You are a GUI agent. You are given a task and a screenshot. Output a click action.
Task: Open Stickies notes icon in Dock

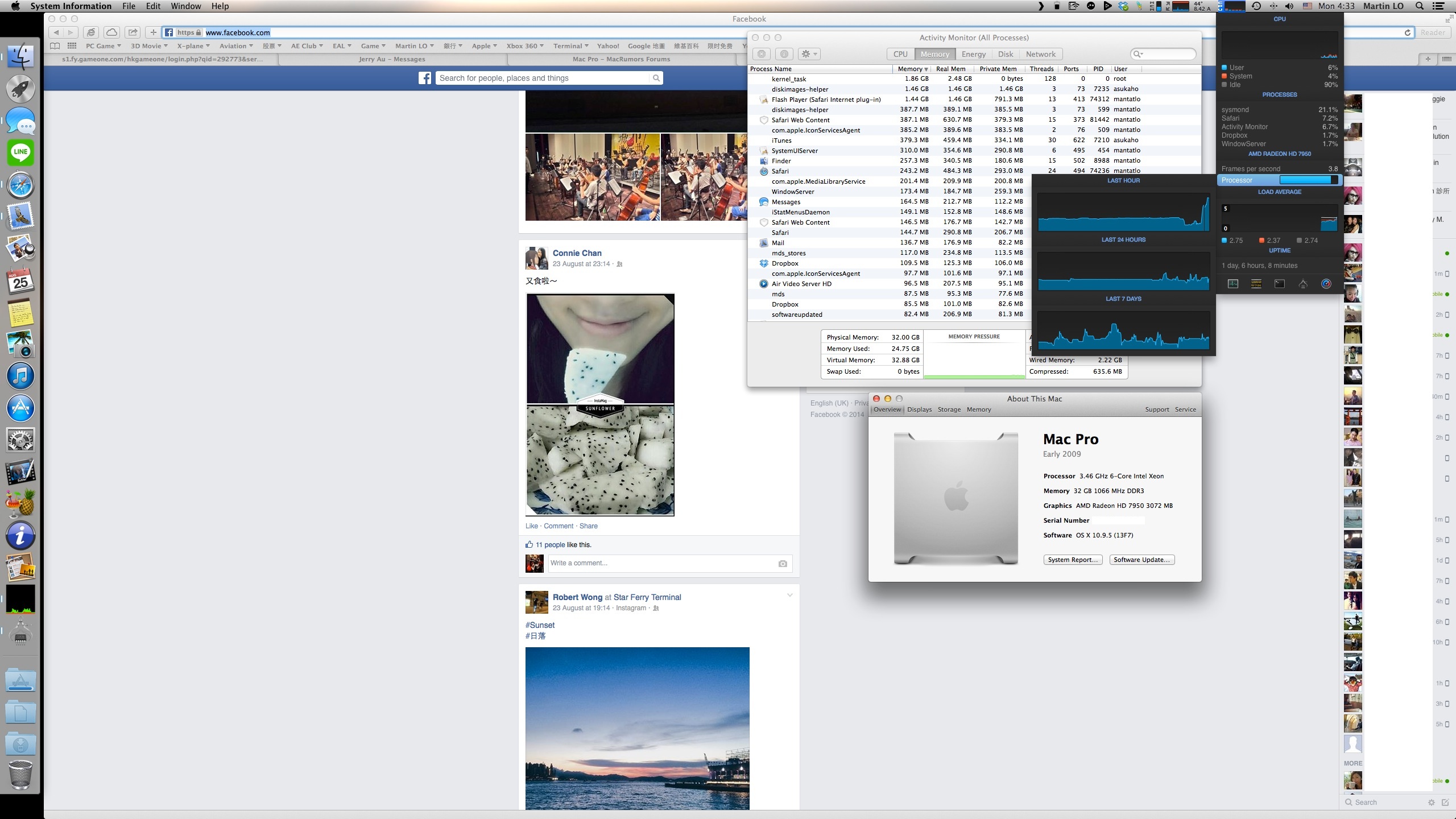tap(20, 313)
